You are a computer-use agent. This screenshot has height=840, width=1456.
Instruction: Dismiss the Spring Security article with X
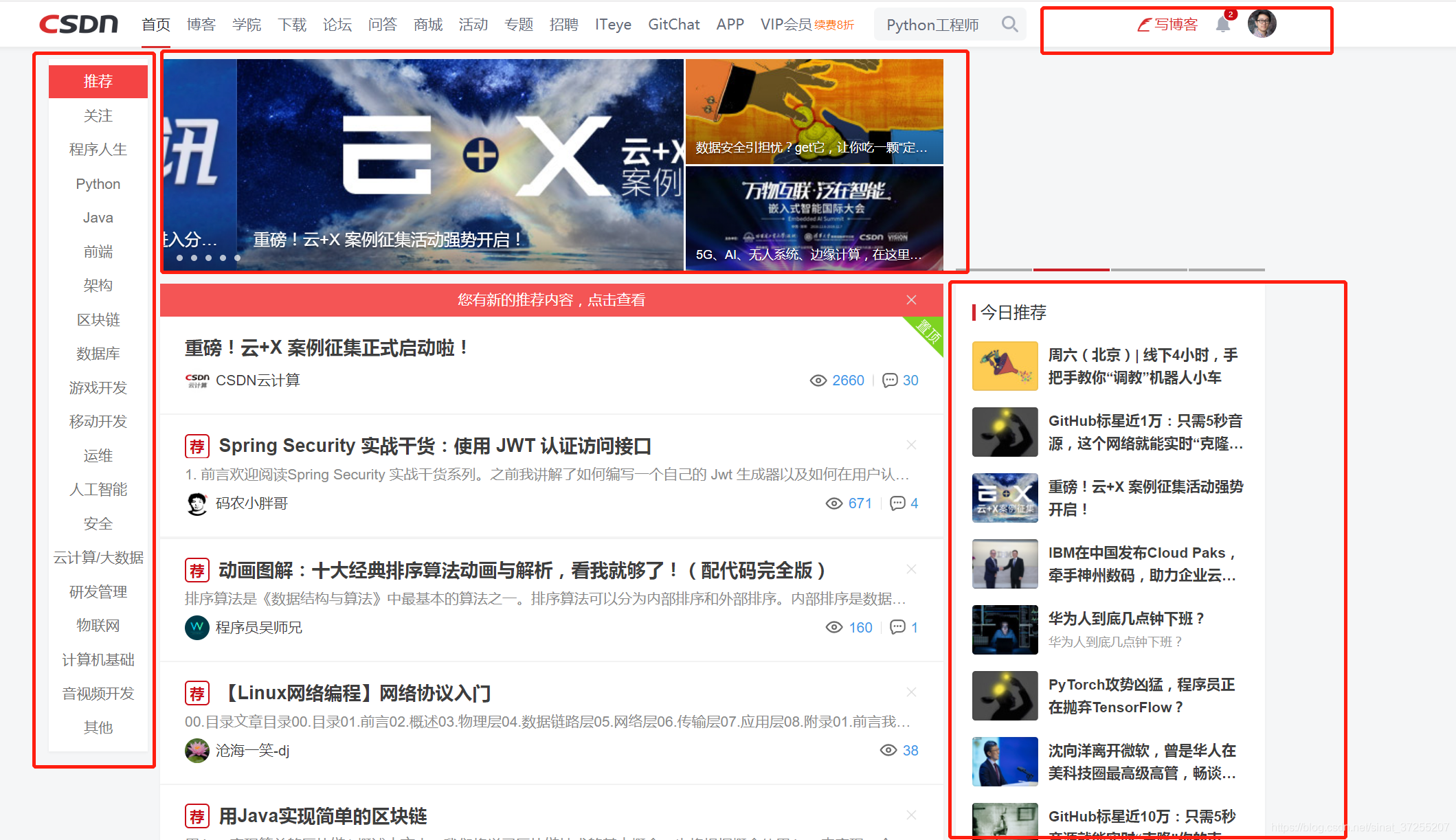pyautogui.click(x=911, y=445)
